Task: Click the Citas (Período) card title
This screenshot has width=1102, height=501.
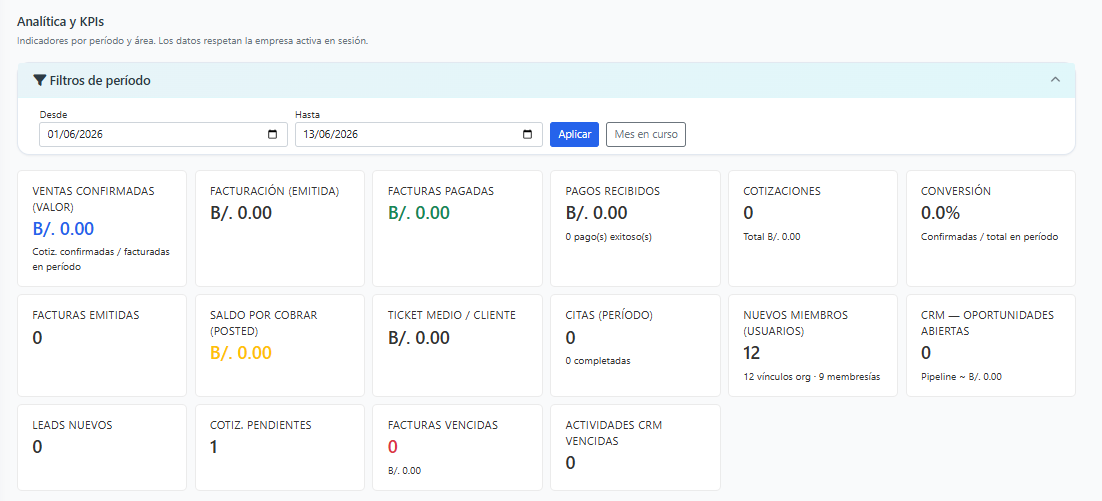Action: click(609, 315)
